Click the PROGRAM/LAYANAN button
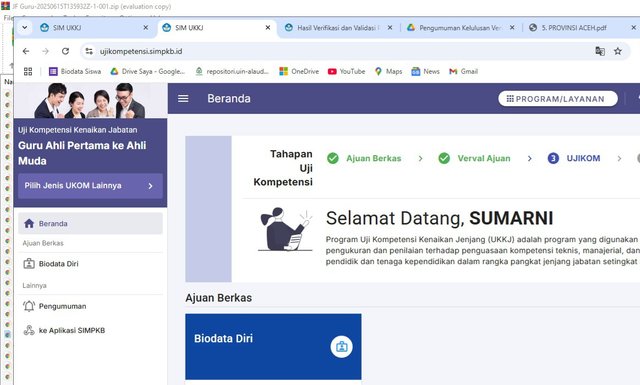 558,98
